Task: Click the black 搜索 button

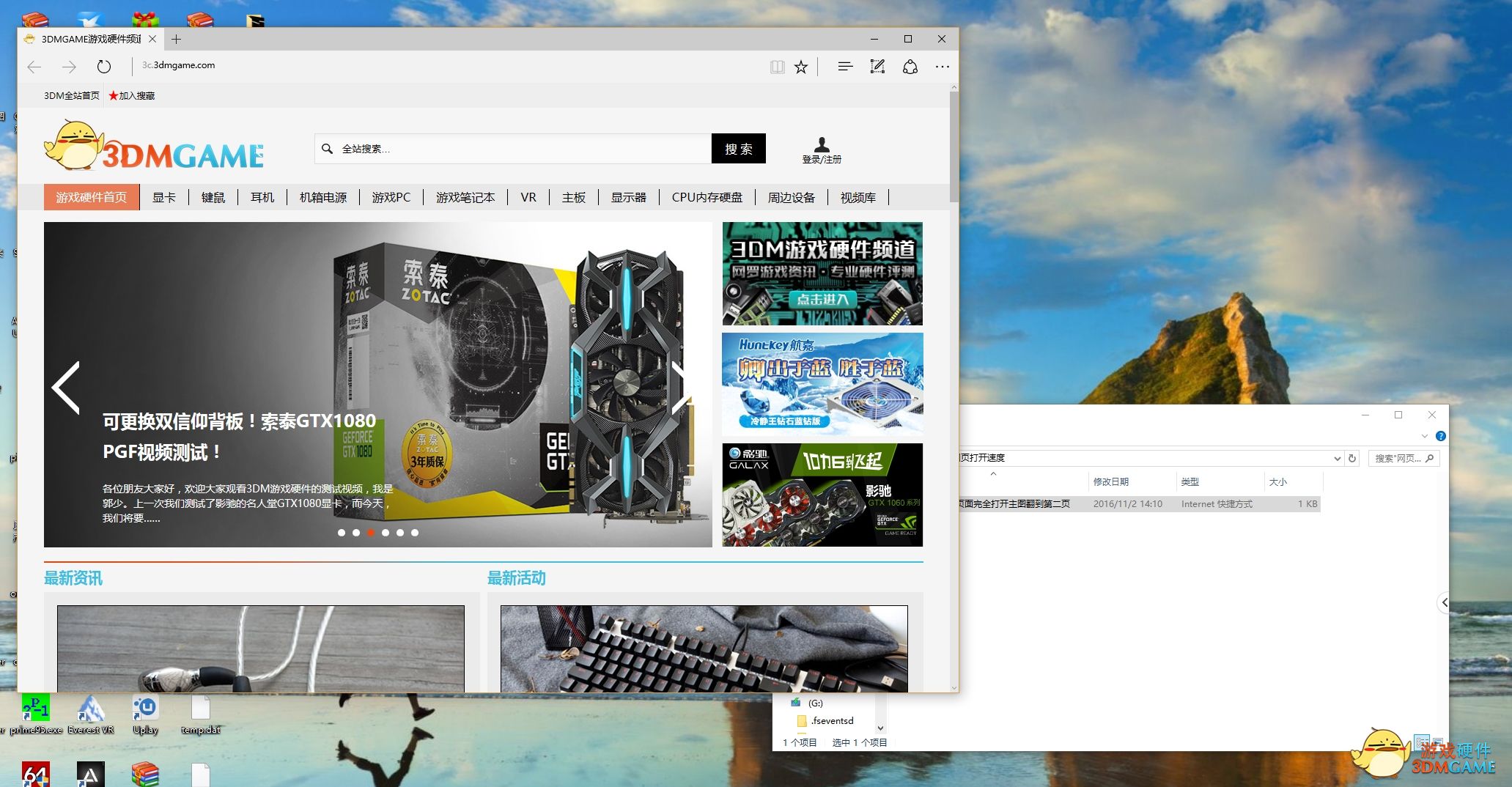Action: coord(739,149)
